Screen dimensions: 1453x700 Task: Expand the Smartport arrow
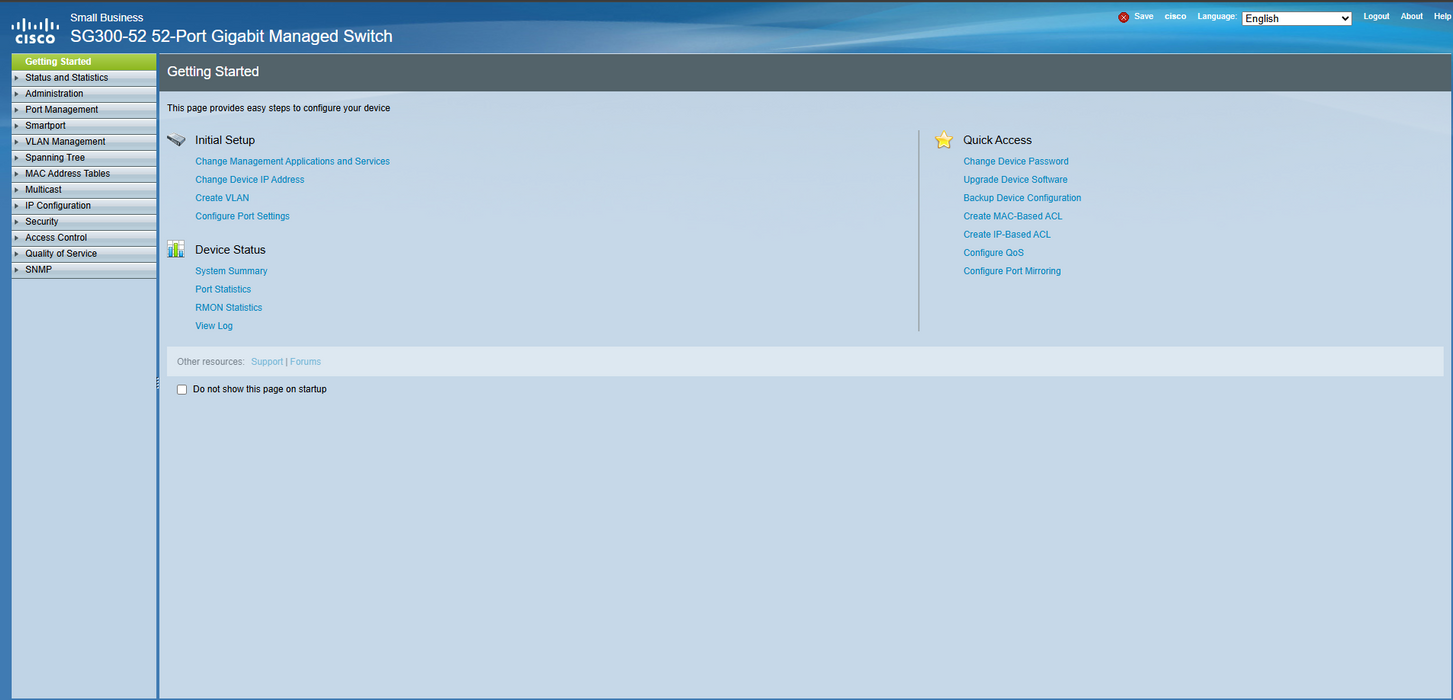point(17,126)
